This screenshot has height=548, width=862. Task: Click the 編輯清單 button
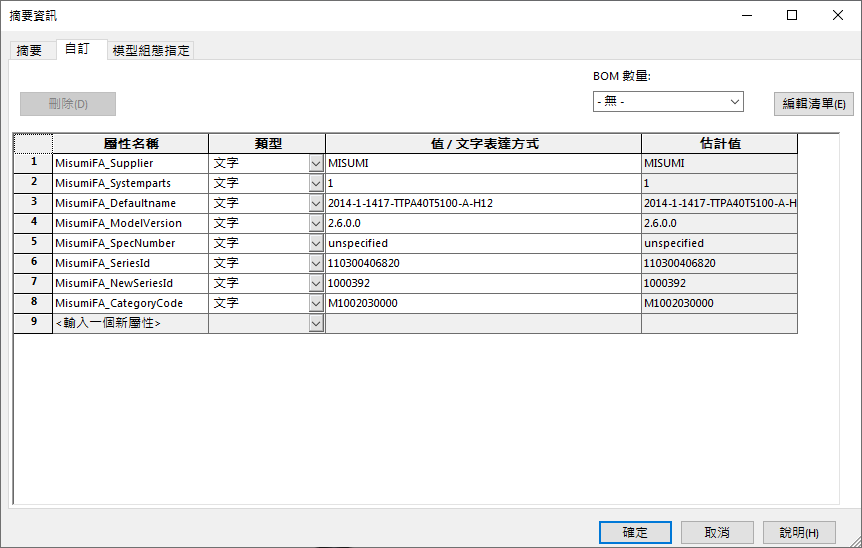pyautogui.click(x=813, y=104)
